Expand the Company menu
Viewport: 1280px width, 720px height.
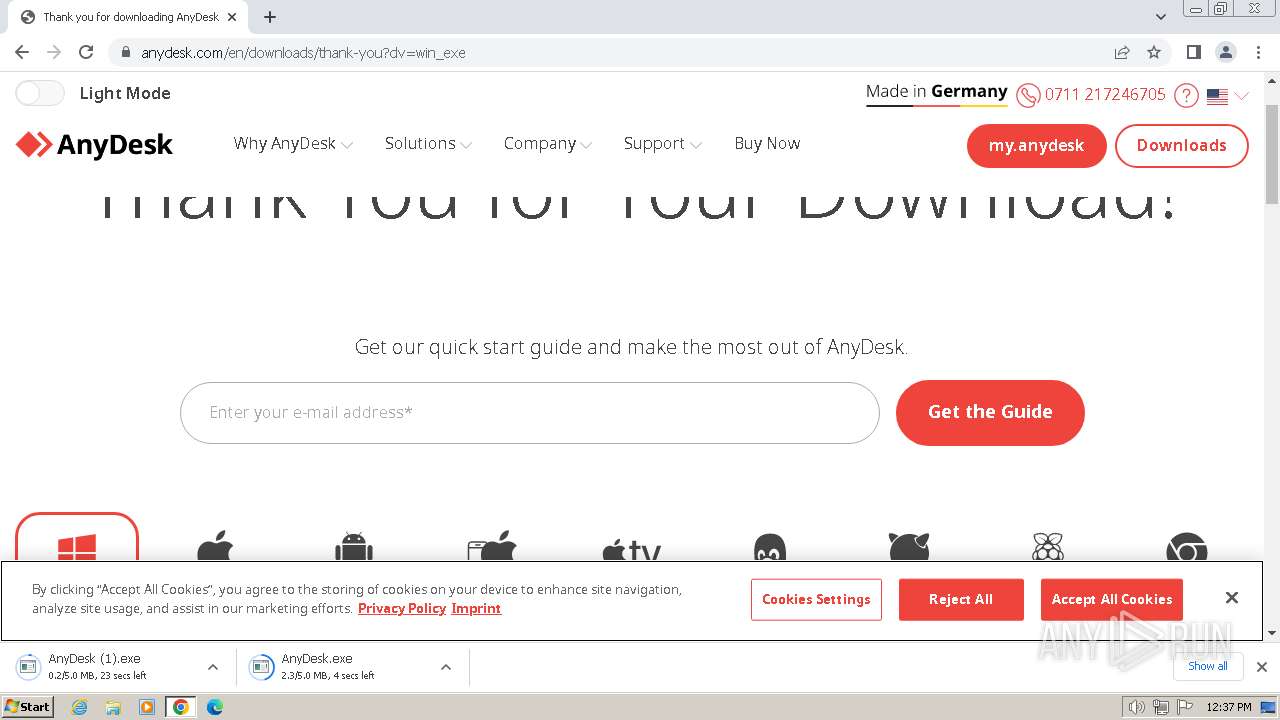[548, 143]
